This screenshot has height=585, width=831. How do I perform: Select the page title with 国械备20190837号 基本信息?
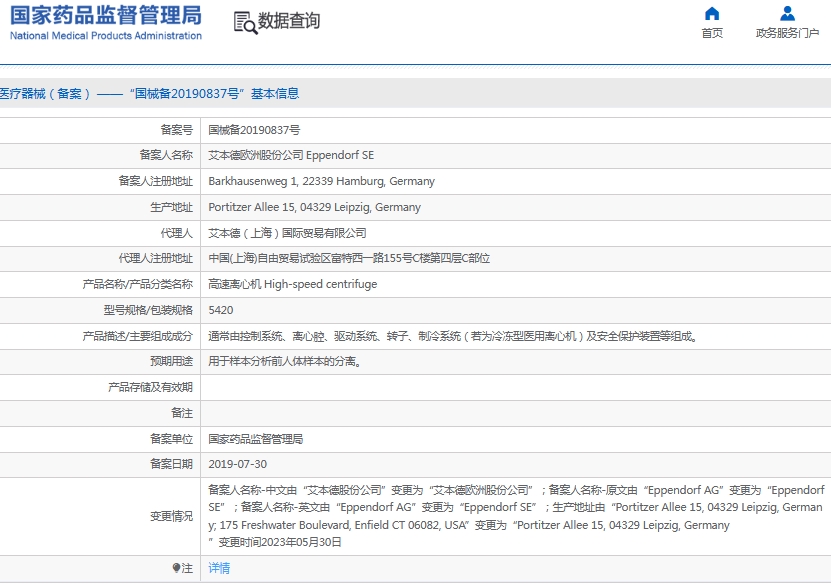(x=149, y=94)
